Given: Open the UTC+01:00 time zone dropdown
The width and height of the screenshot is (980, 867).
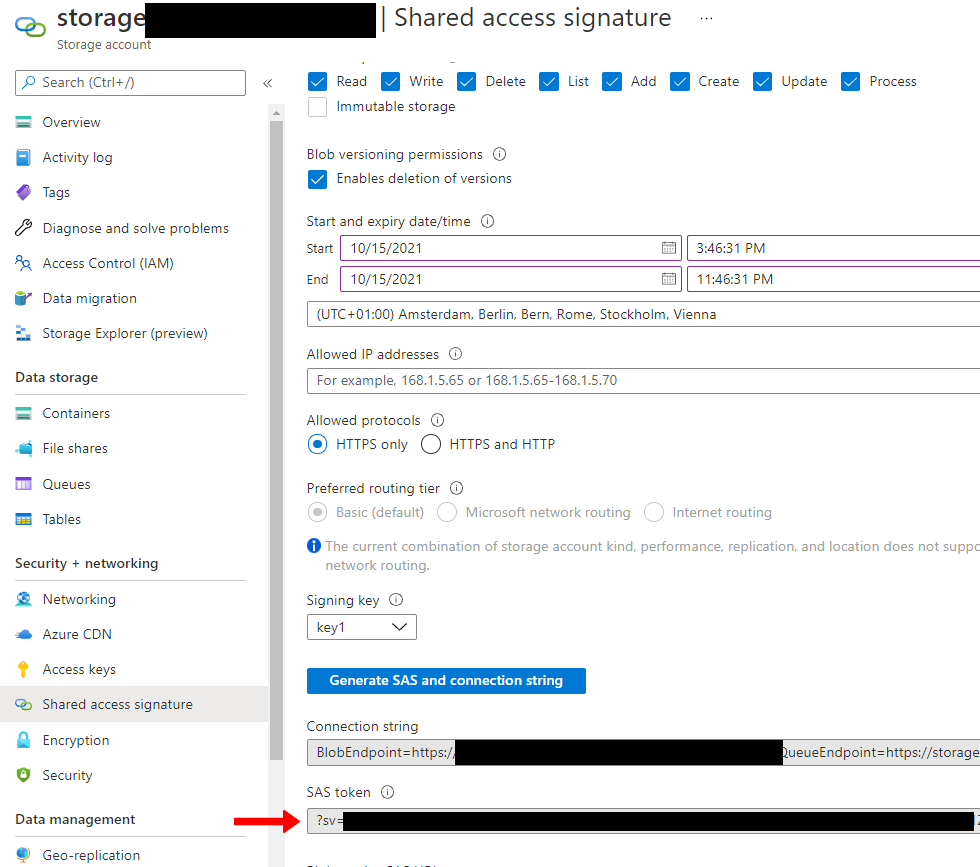Looking at the screenshot, I should [643, 314].
